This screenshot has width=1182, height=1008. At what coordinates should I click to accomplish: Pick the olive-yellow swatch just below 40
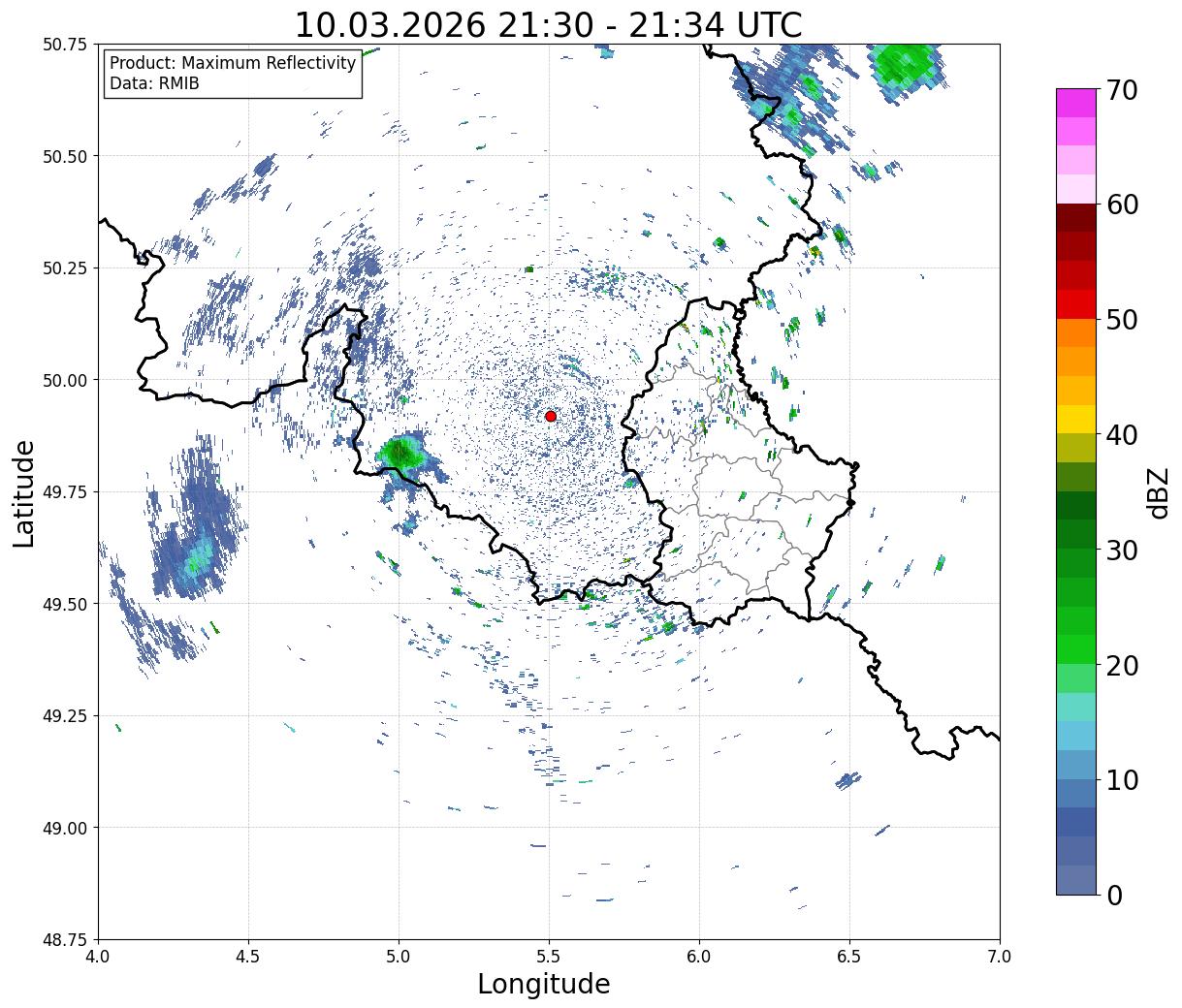pos(1076,449)
